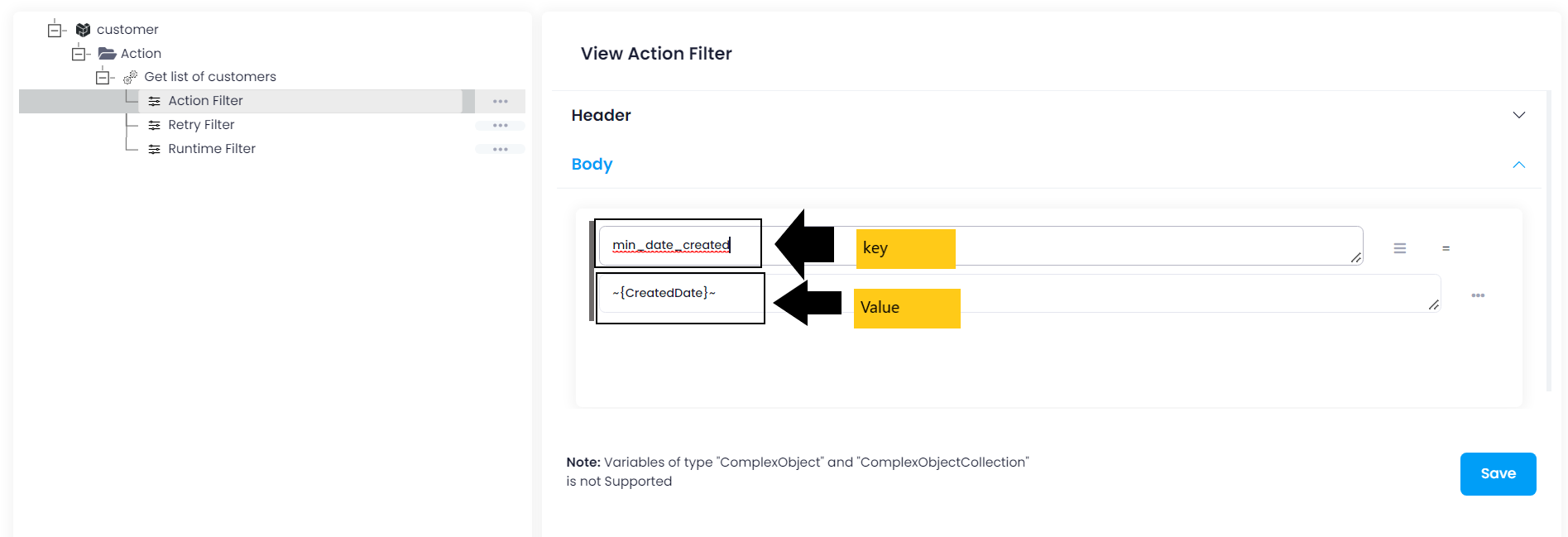Click the filter icon next to Retry Filter
Image resolution: width=1568 pixels, height=537 pixels.
pos(155,124)
